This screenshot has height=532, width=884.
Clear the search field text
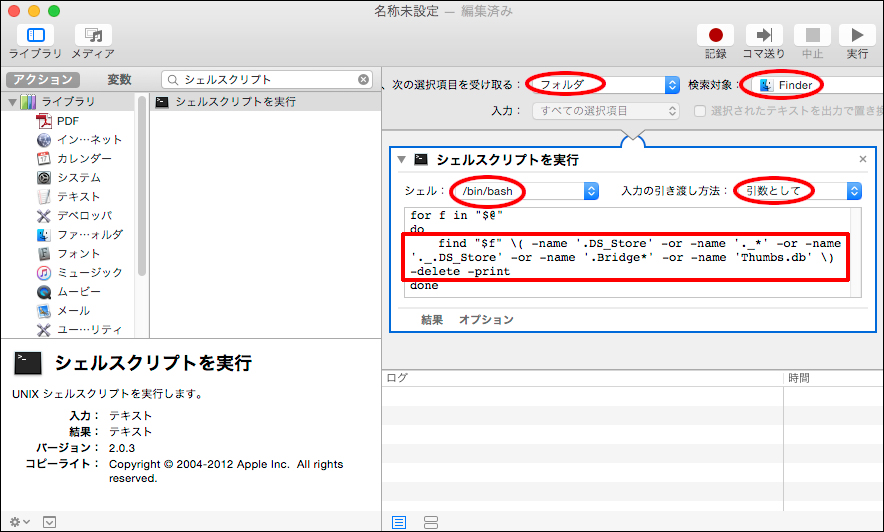tap(364, 79)
